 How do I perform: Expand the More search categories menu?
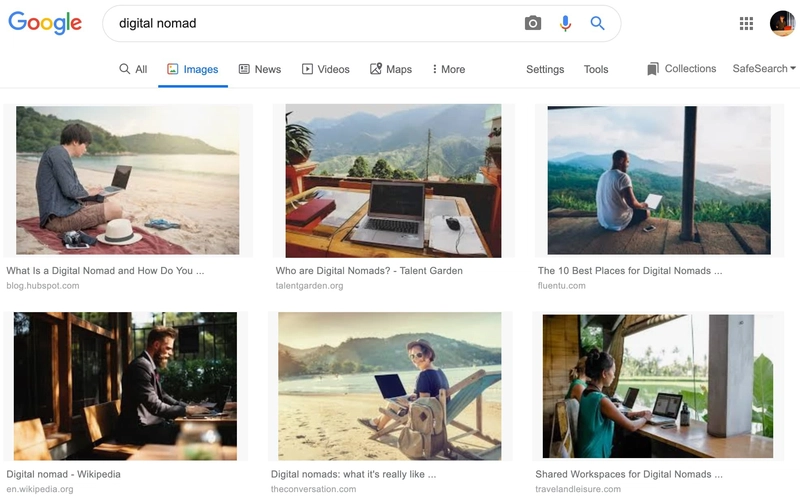(x=448, y=69)
